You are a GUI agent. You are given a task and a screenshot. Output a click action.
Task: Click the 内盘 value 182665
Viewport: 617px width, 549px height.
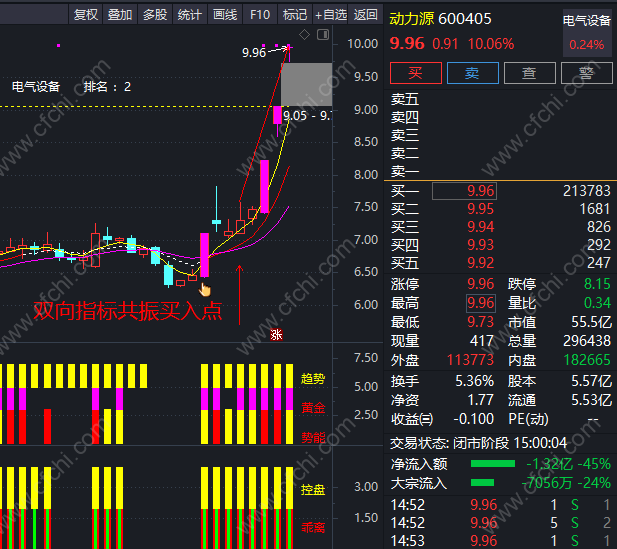pyautogui.click(x=587, y=360)
